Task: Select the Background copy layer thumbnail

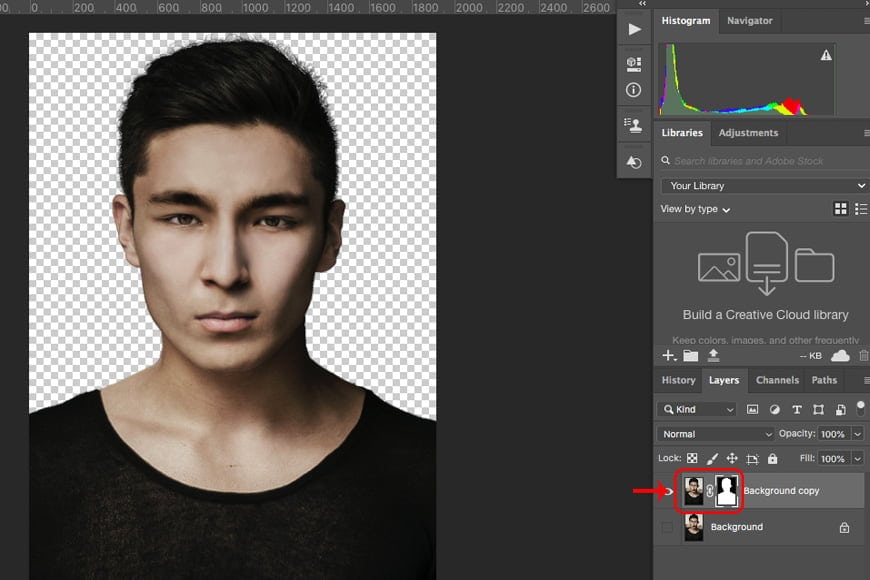Action: (693, 491)
